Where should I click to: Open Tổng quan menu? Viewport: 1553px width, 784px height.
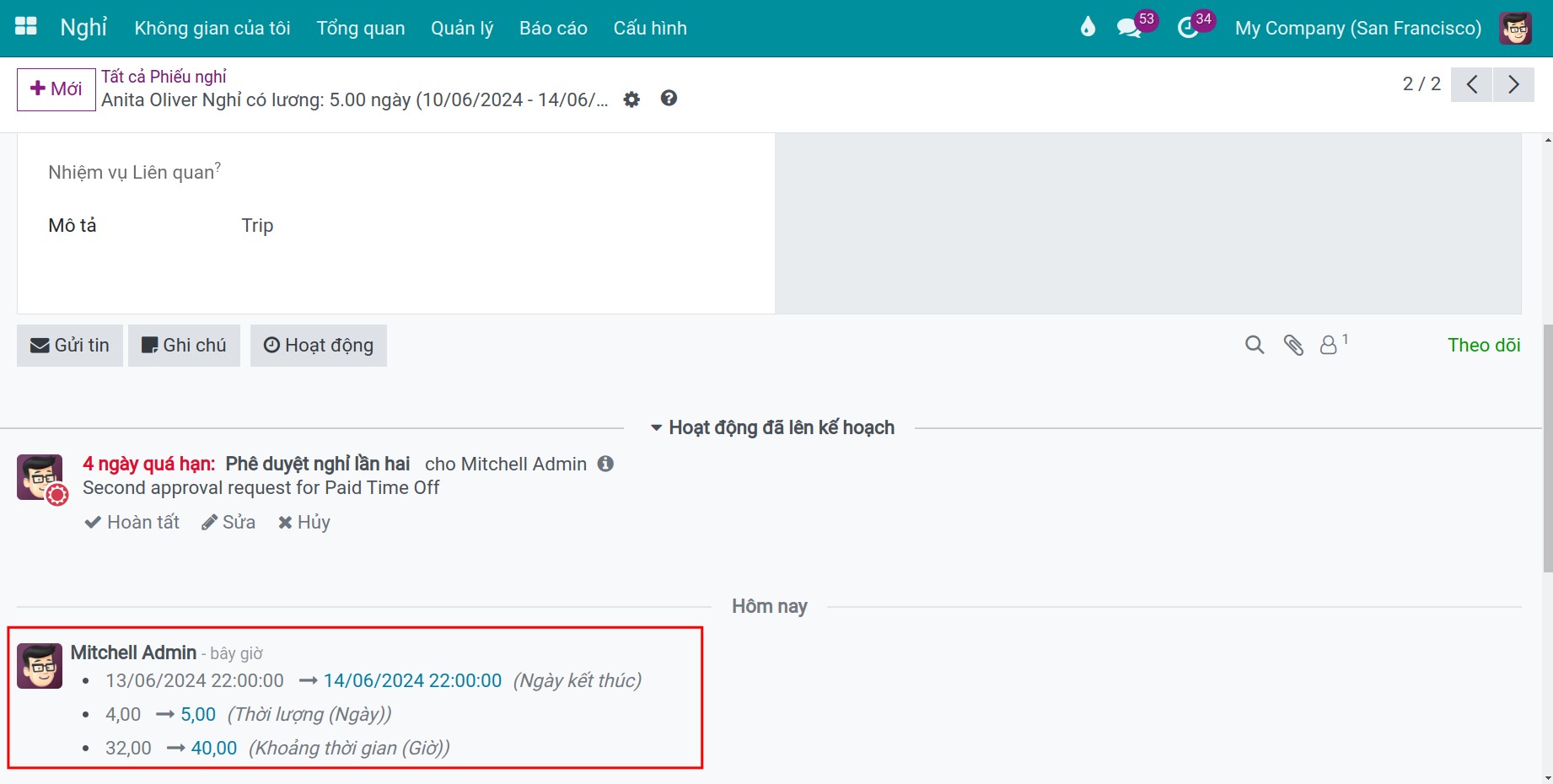[361, 28]
